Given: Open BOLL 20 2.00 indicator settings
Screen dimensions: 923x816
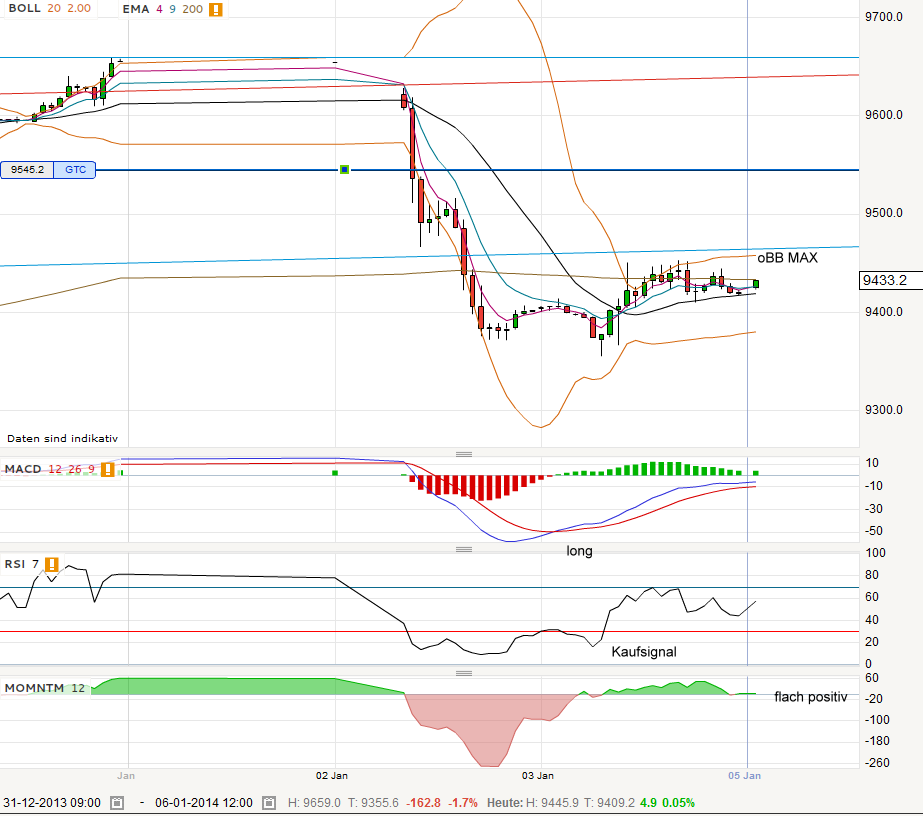Looking at the screenshot, I should [49, 8].
